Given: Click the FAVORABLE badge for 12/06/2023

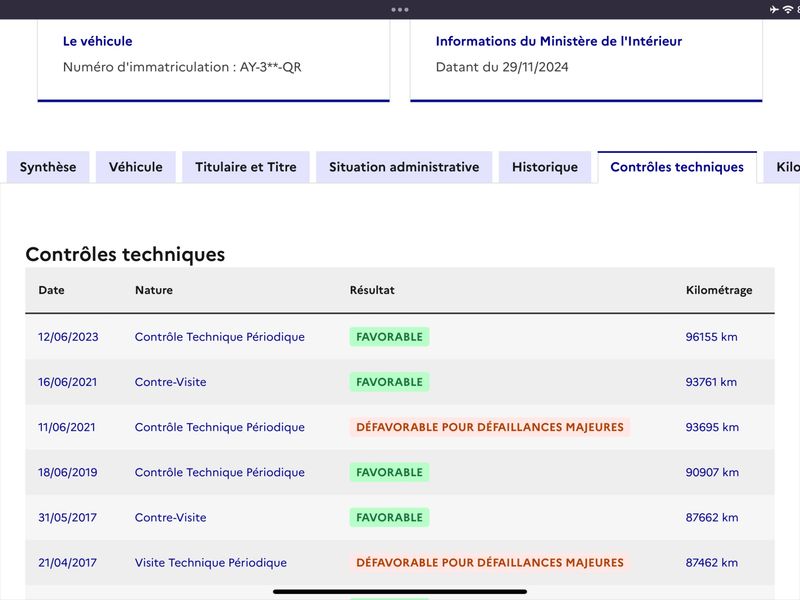Looking at the screenshot, I should [389, 337].
